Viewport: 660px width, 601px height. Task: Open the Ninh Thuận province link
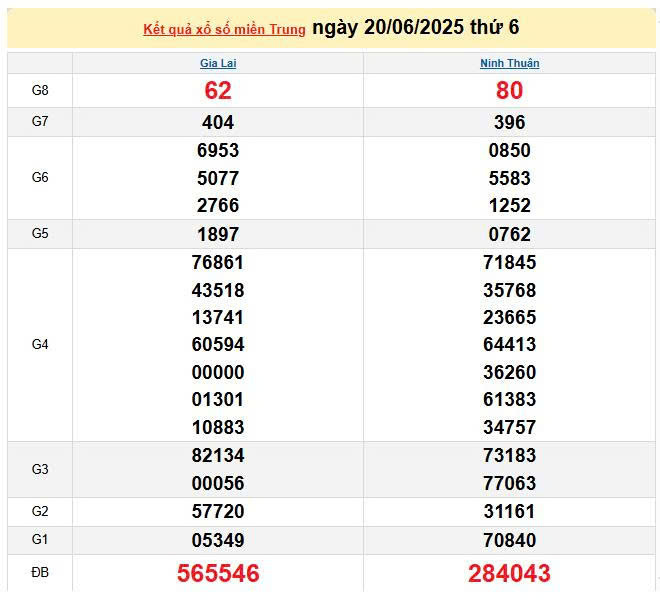tap(509, 63)
